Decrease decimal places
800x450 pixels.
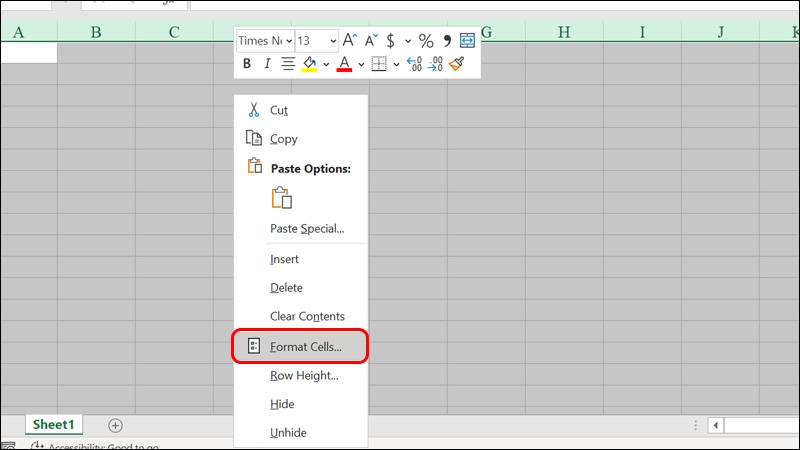click(435, 64)
